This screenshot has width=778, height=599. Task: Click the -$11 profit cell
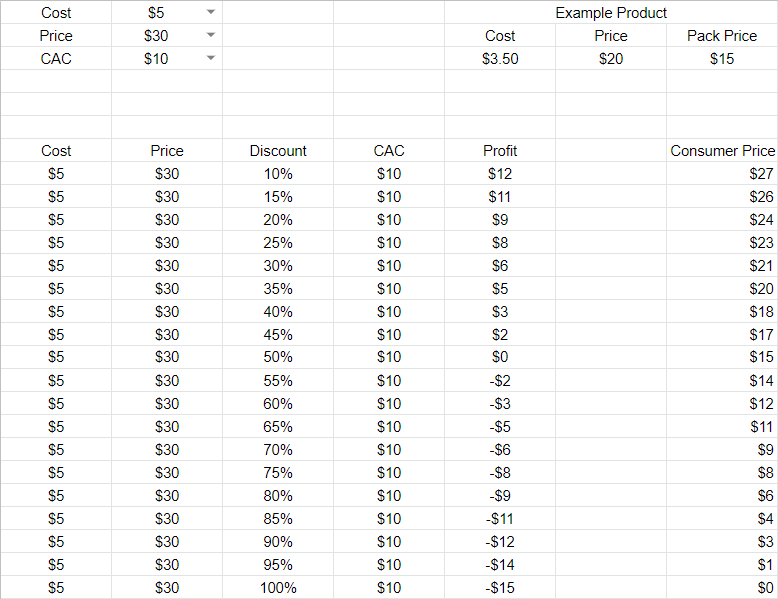point(500,519)
